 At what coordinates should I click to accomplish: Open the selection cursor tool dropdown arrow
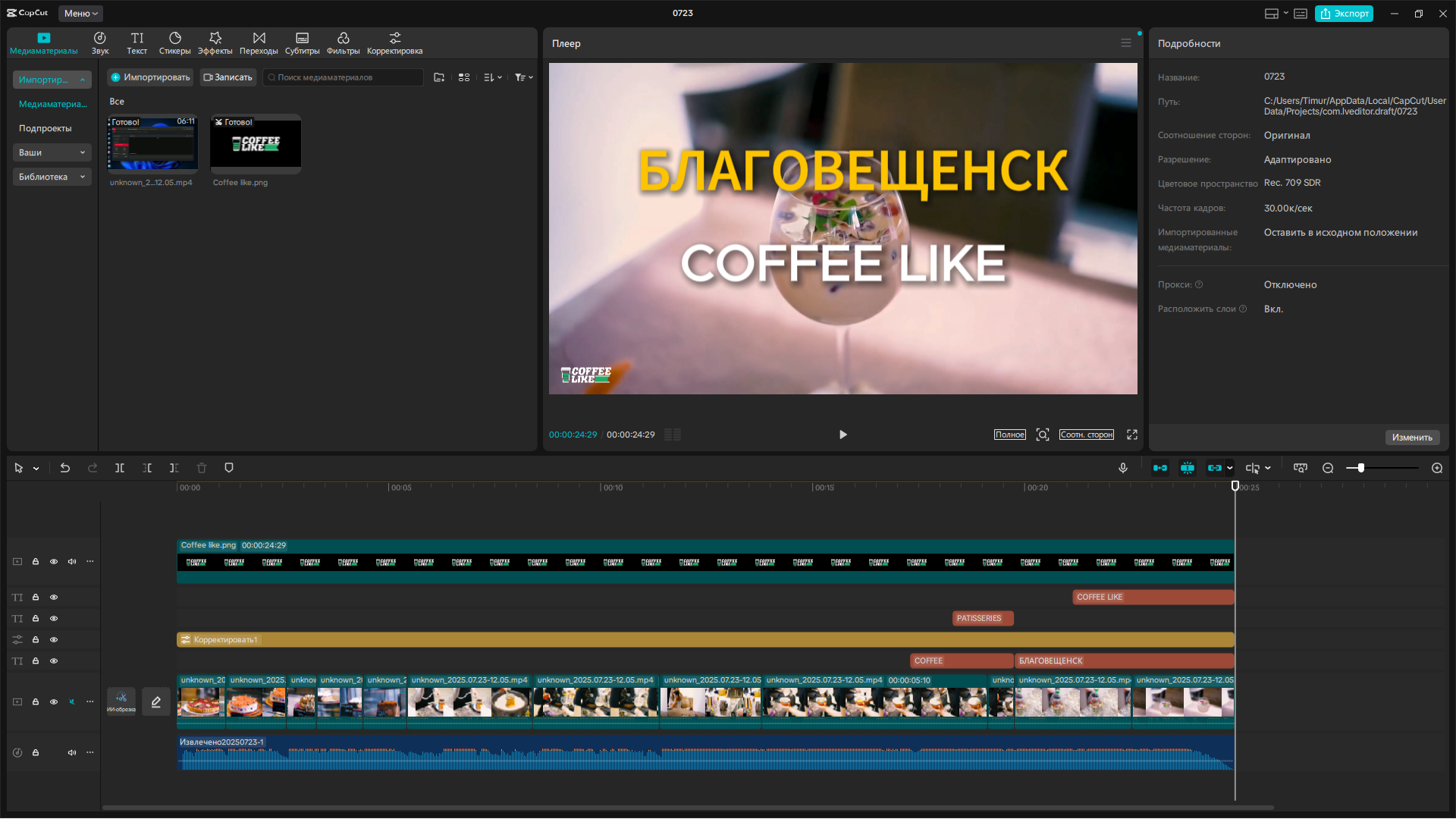point(36,469)
